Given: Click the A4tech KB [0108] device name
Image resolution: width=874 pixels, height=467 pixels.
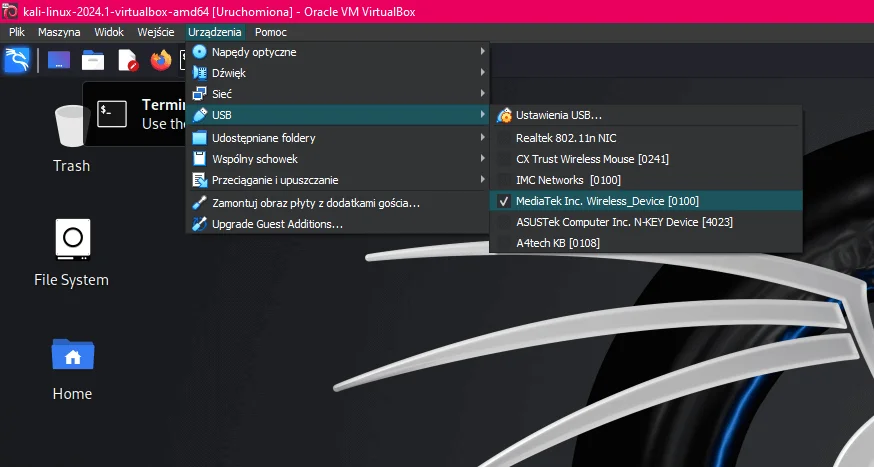Looking at the screenshot, I should pos(558,243).
